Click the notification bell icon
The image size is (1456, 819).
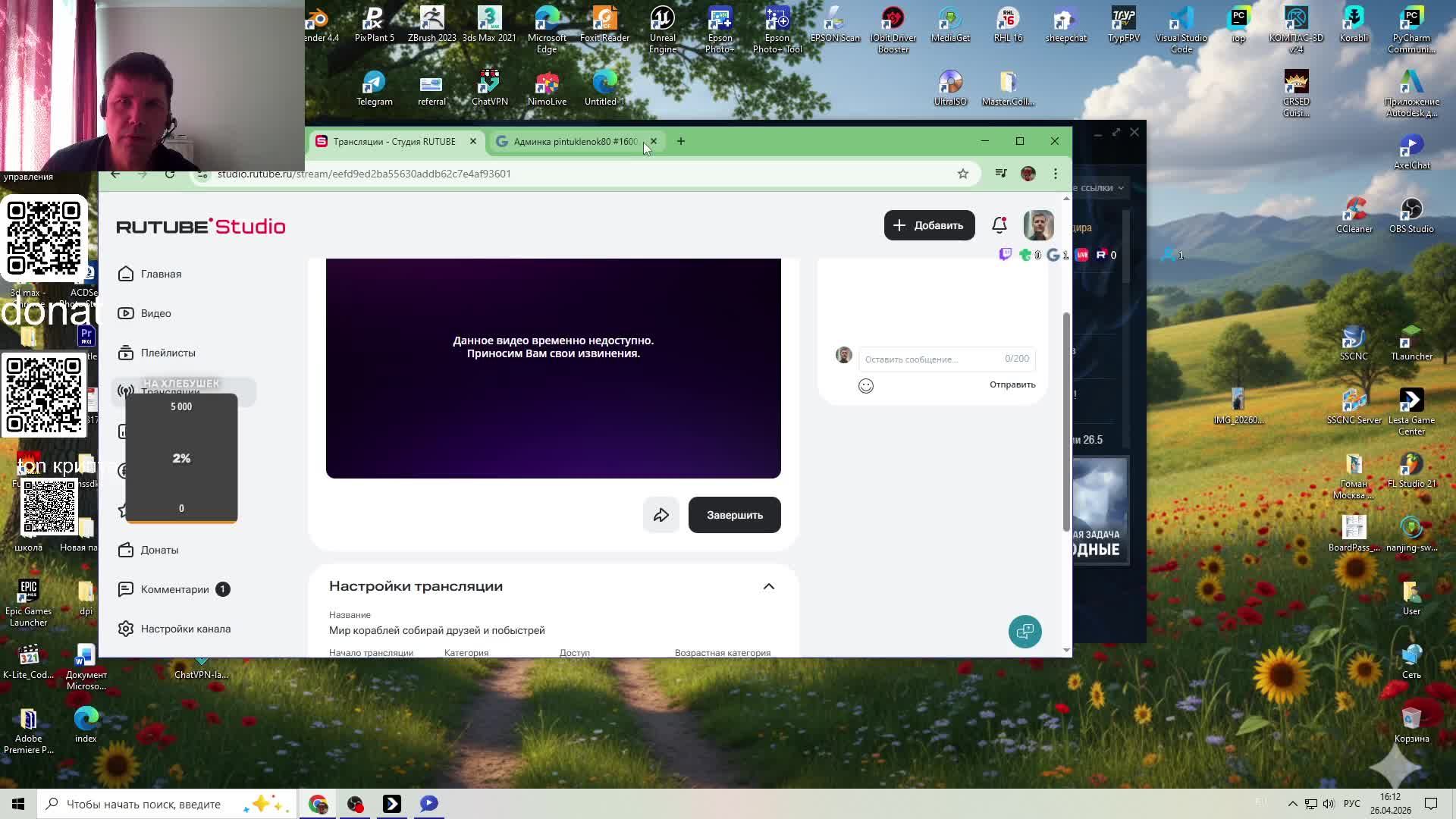coord(999,225)
